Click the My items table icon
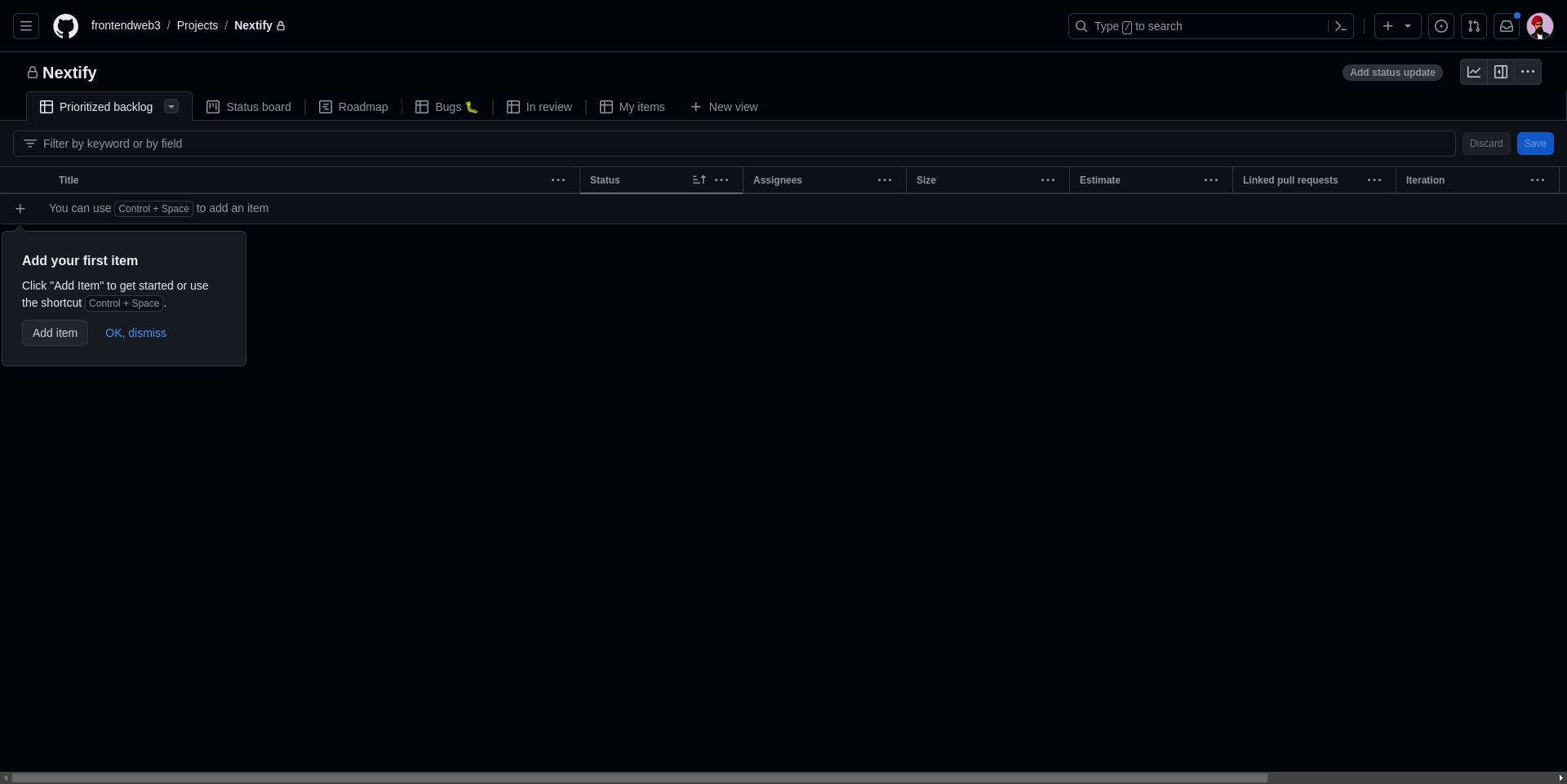This screenshot has height=784, width=1567. tap(606, 107)
